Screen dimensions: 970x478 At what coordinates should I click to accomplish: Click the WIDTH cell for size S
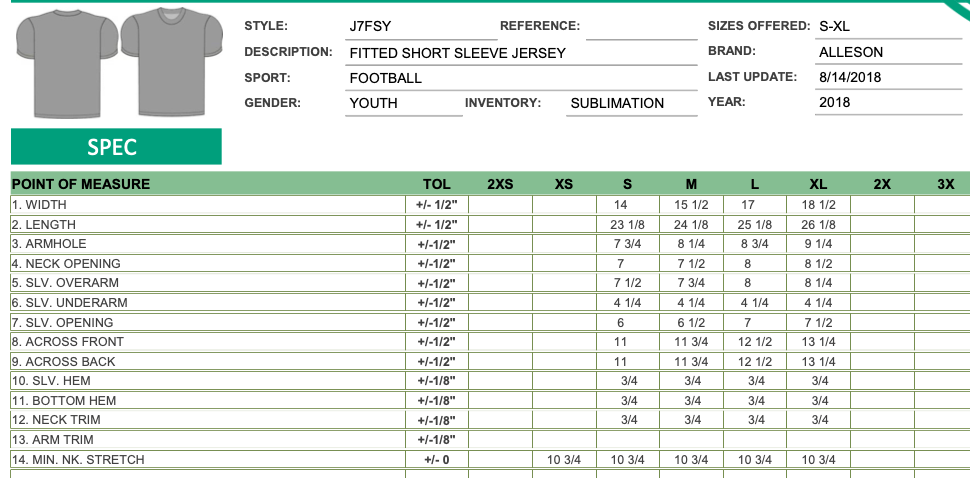(627, 205)
